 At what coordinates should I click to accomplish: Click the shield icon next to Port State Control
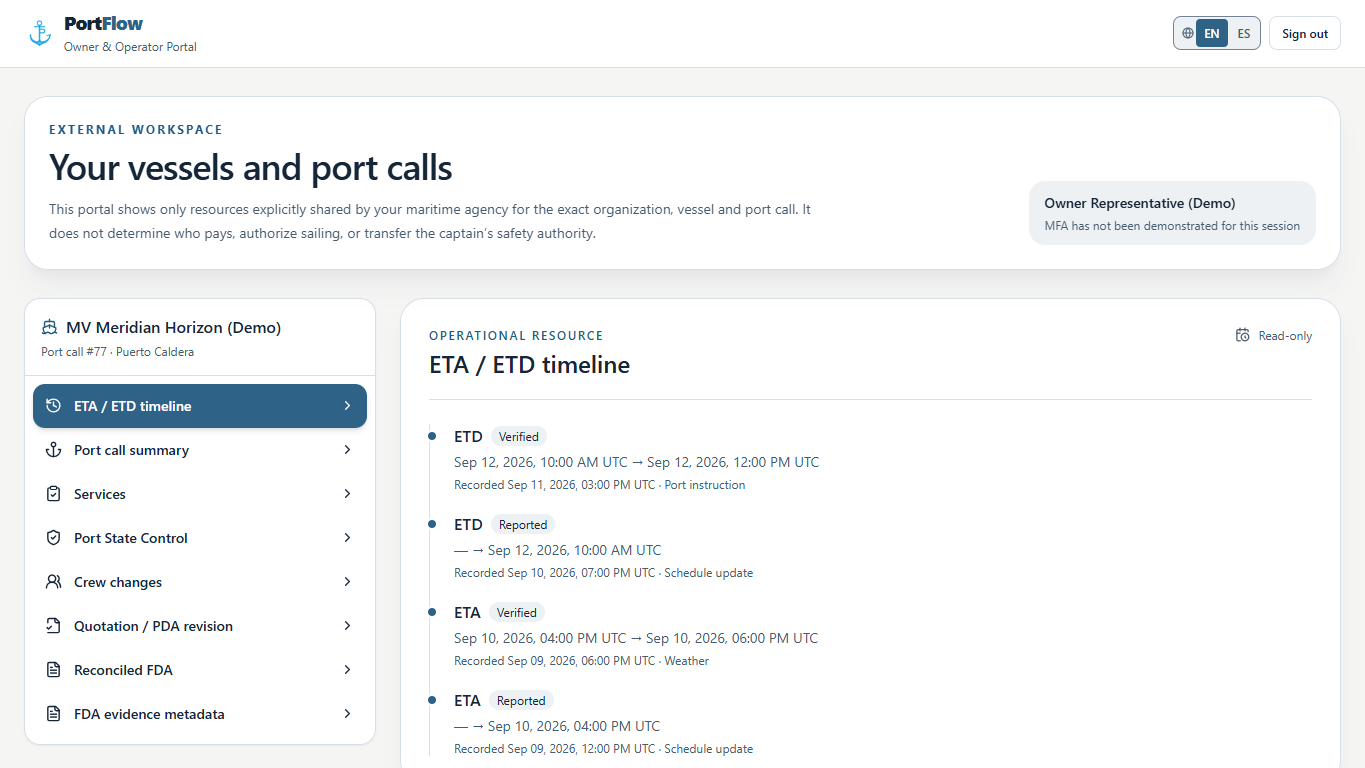click(54, 538)
